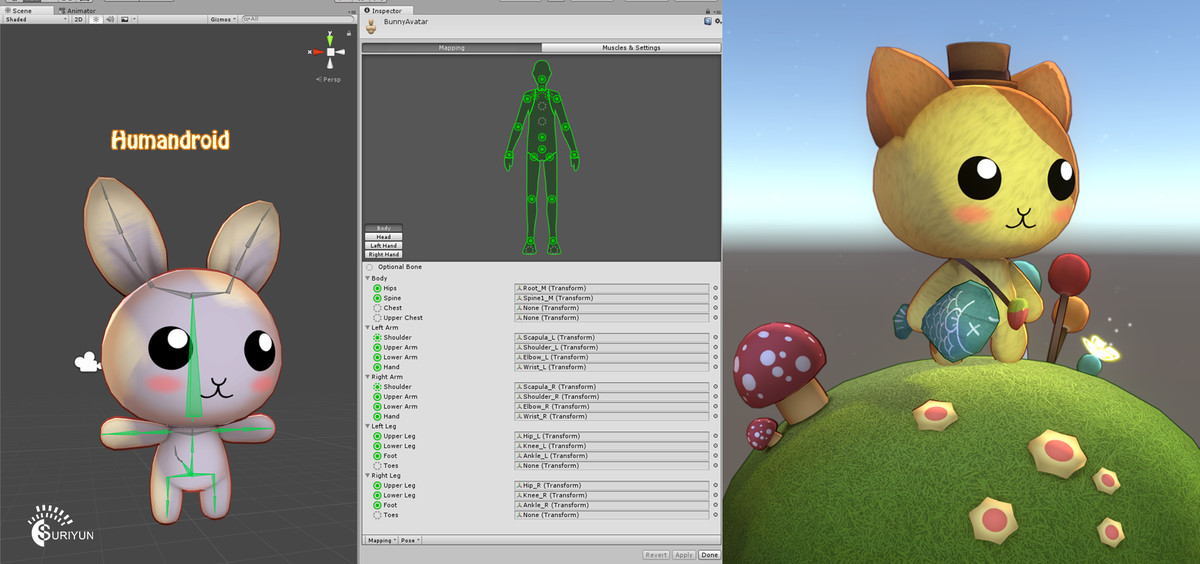Click the Optional Bone legend label

(399, 267)
